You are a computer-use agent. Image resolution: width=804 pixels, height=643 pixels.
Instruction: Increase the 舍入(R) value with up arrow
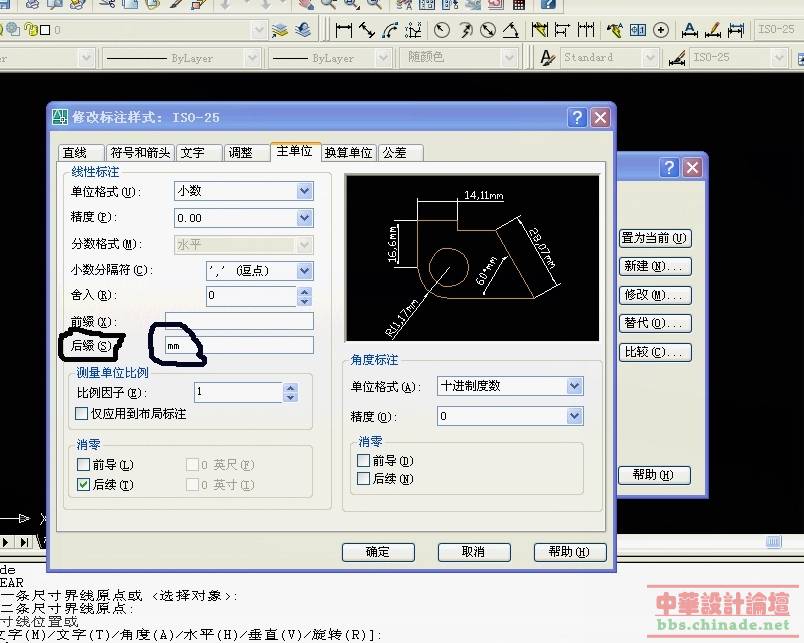click(305, 291)
